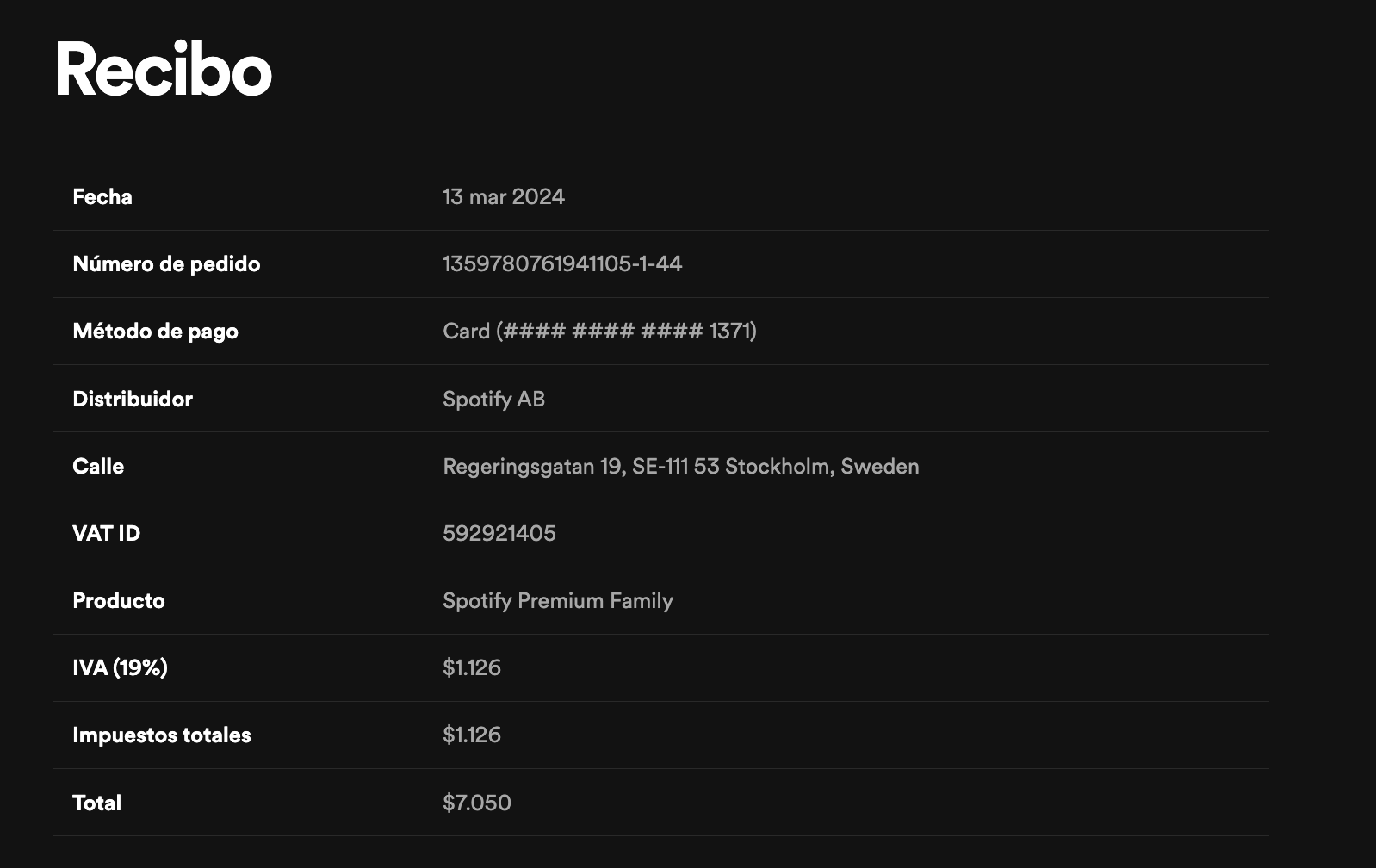The width and height of the screenshot is (1376, 868).
Task: Click the Spotify Premium Family product text
Action: pyautogui.click(x=557, y=600)
